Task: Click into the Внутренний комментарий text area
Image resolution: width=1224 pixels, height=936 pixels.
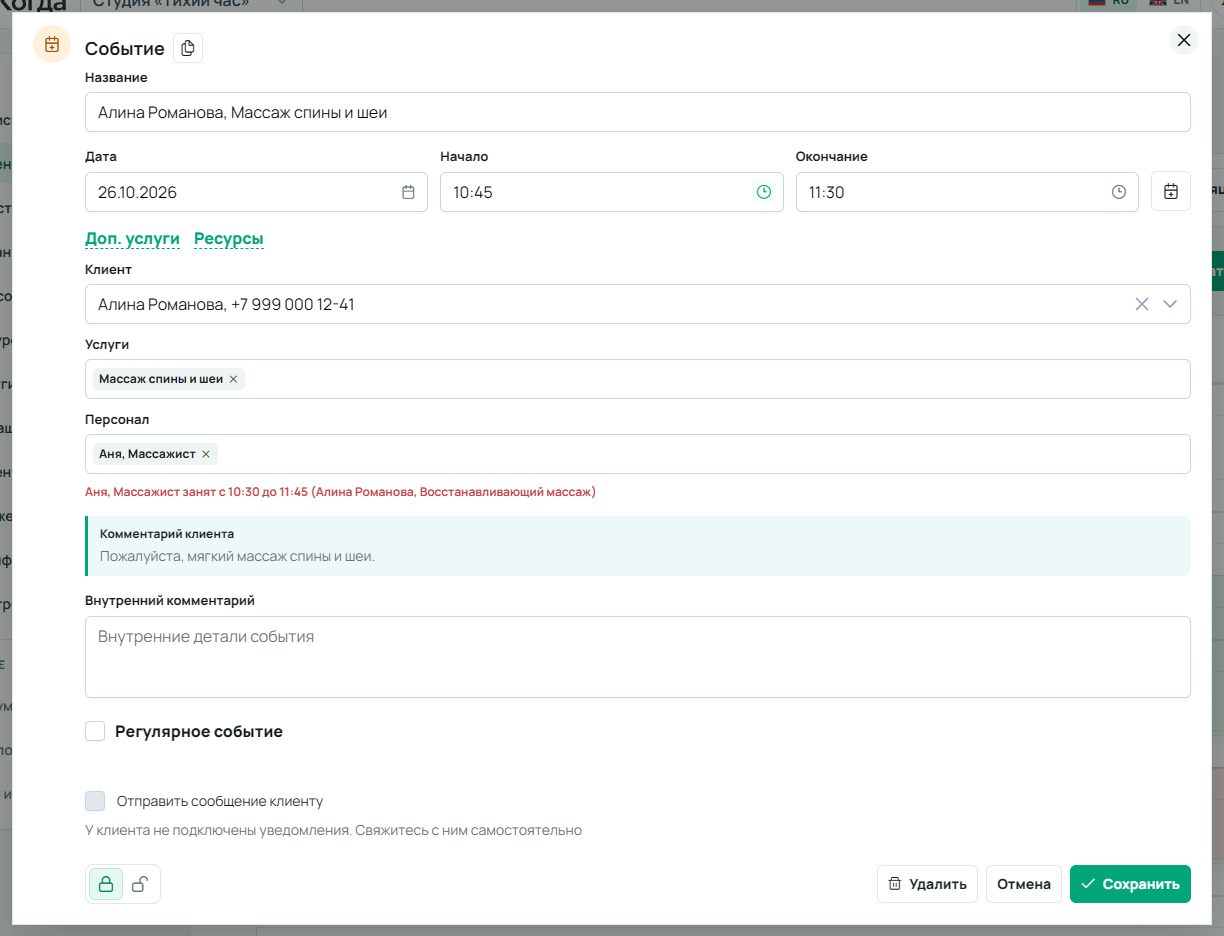Action: click(638, 657)
